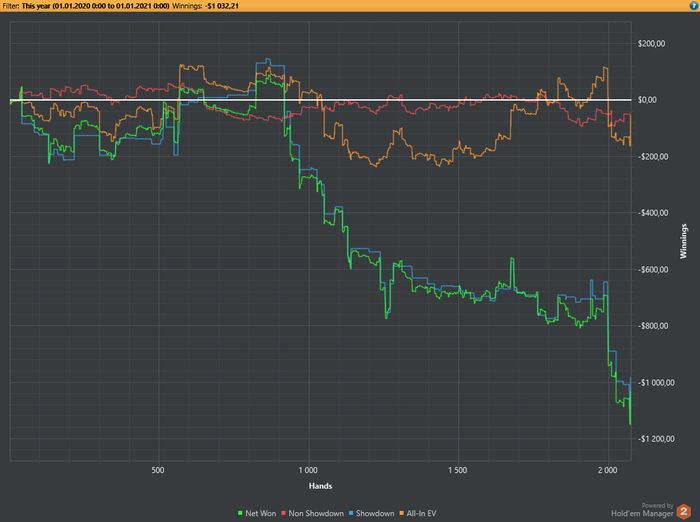The image size is (700, 522).
Task: Click the Hands axis title
Action: [x=320, y=486]
